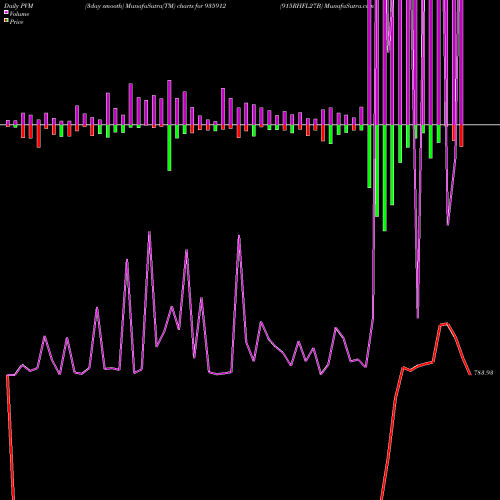Click the green-red Price legend swatch
Image resolution: width=500 pixels, height=500 pixels.
click(x=6, y=21)
